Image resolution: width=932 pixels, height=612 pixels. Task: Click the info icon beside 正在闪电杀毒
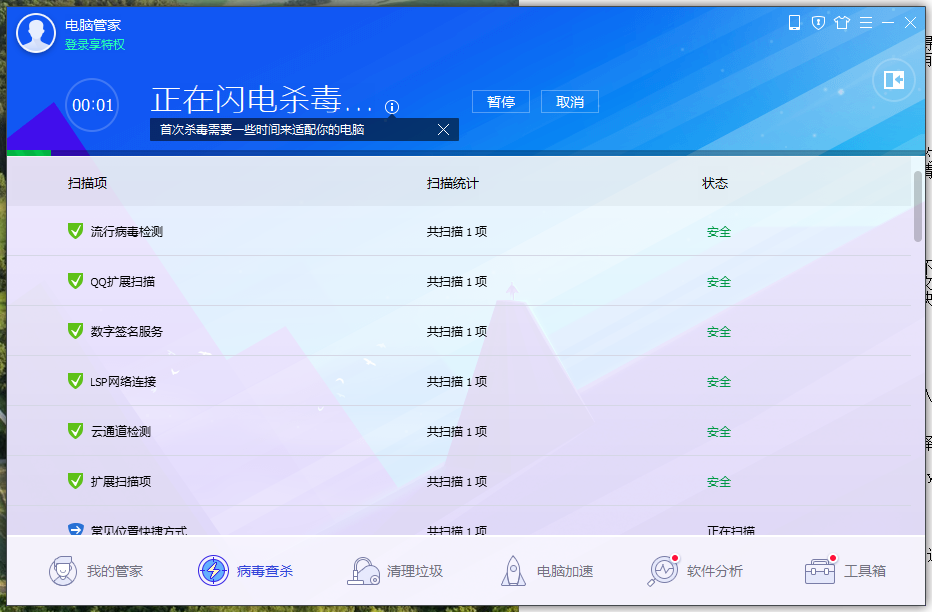click(392, 107)
